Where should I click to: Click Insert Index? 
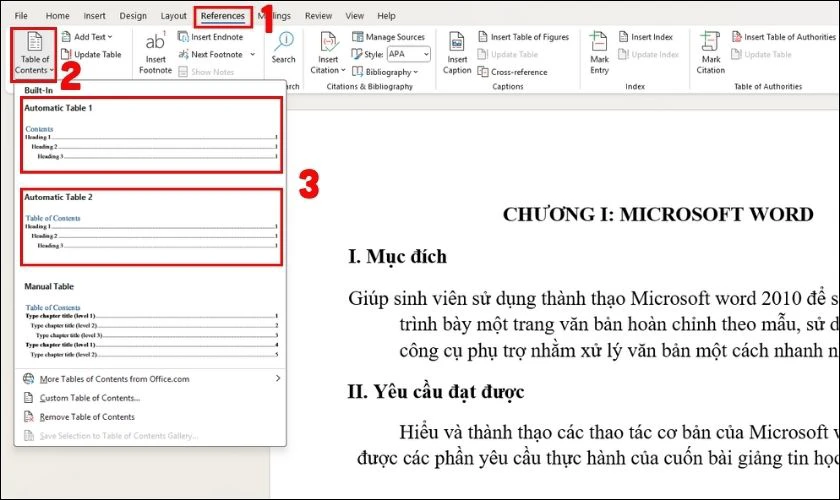(x=646, y=37)
